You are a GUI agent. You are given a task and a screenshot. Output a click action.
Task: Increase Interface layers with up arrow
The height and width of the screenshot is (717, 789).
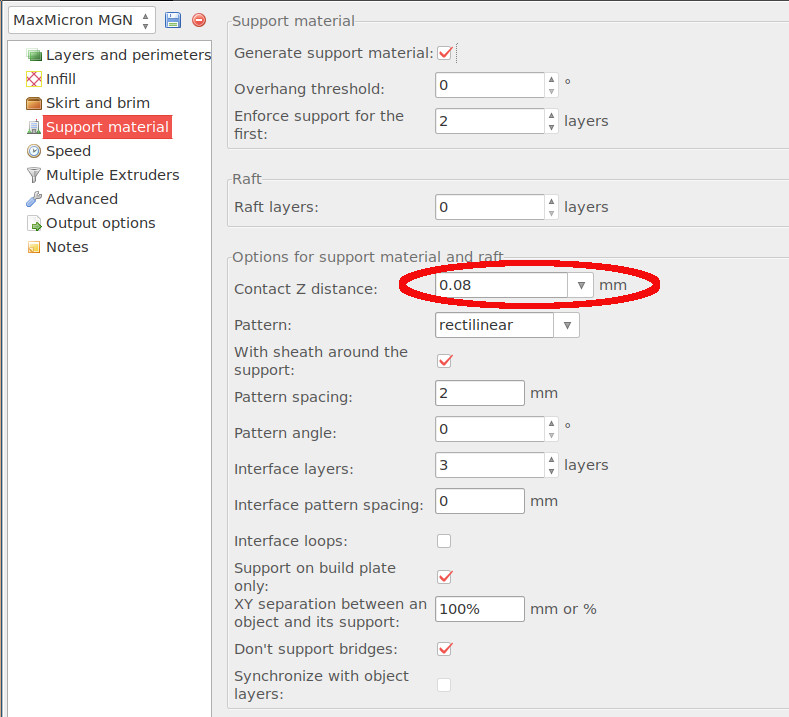[x=551, y=460]
